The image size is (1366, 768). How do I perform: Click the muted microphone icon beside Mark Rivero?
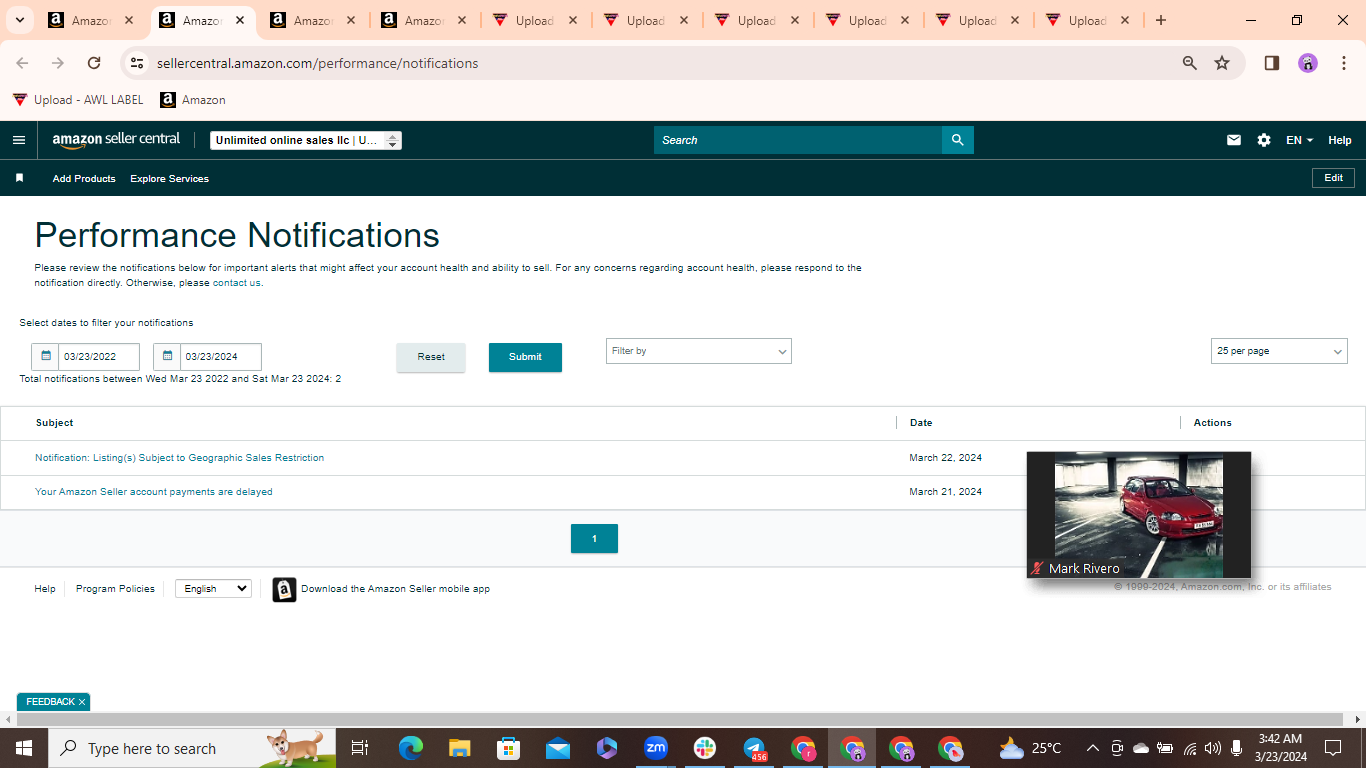[1037, 568]
